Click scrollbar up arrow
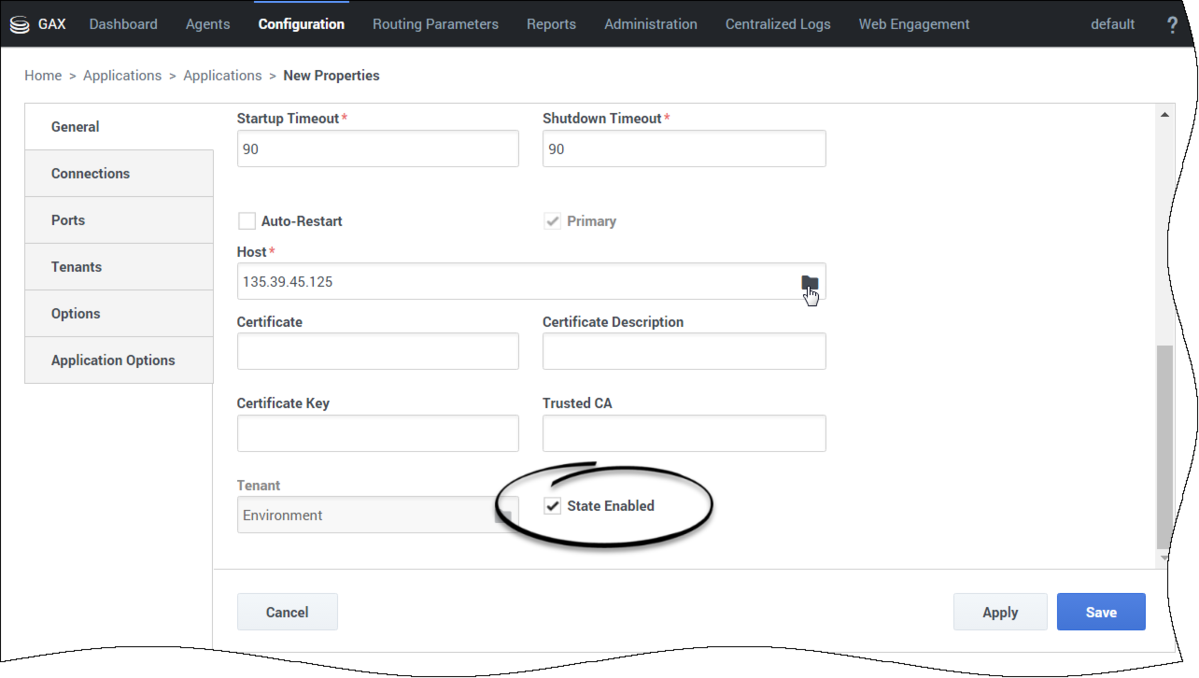Viewport: 1199px width, 678px height. [1164, 115]
